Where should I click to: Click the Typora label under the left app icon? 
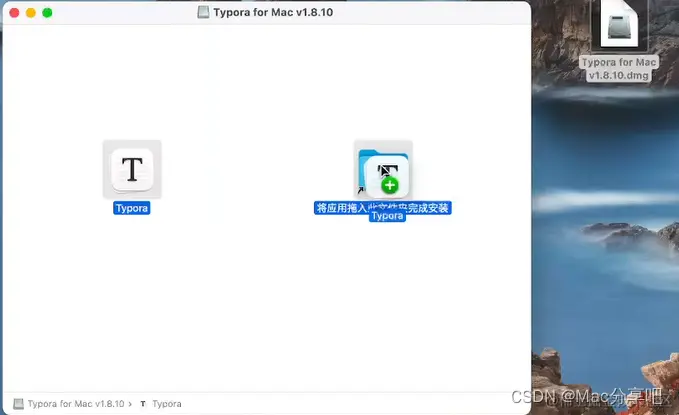(132, 208)
